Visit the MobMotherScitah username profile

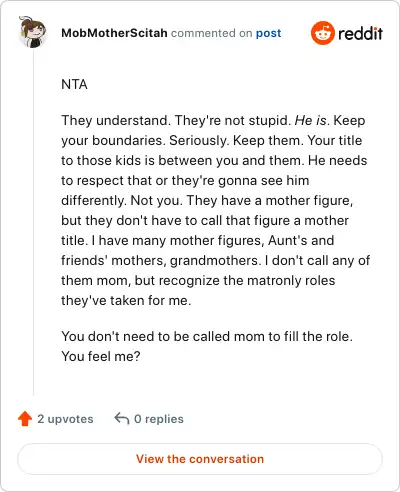coord(114,33)
